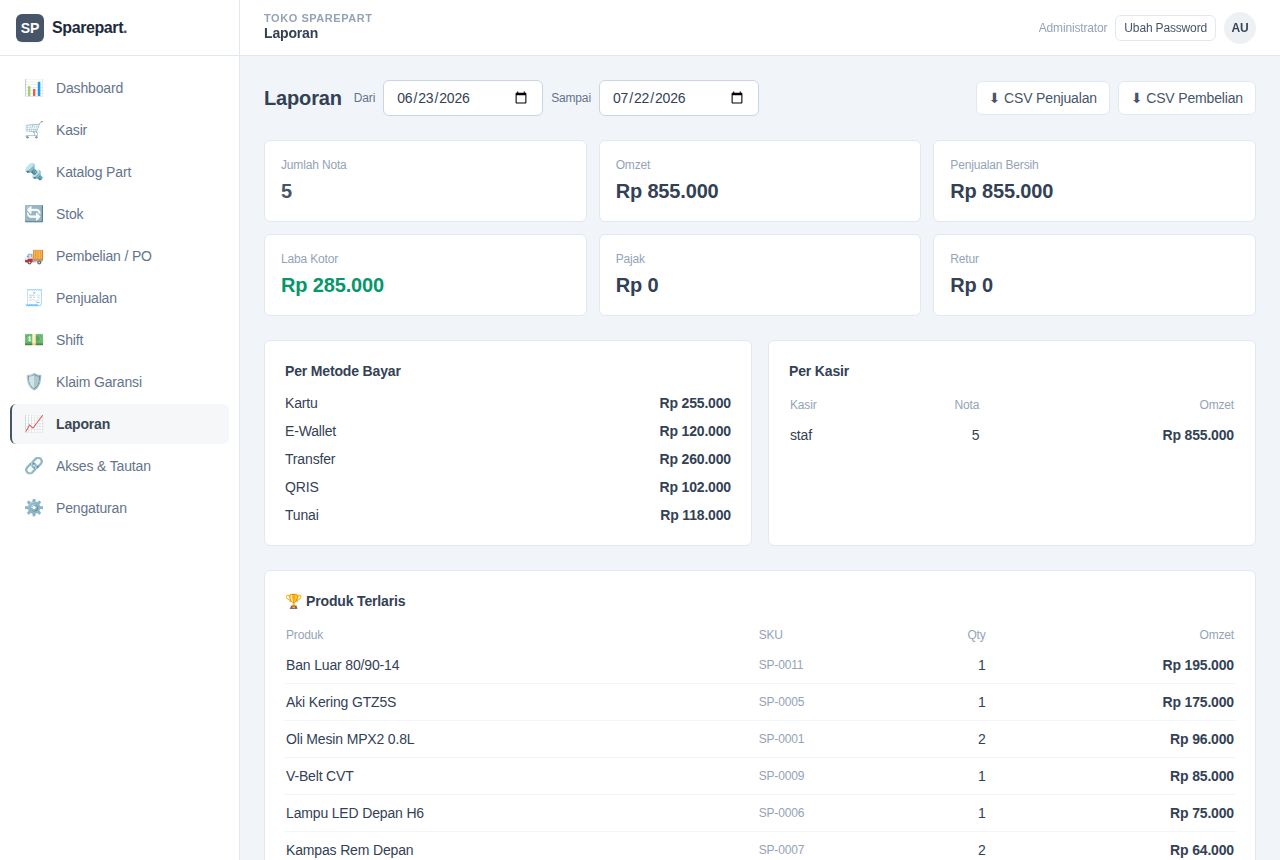Image resolution: width=1280 pixels, height=860 pixels.
Task: Open the AU user avatar
Action: (x=1240, y=28)
